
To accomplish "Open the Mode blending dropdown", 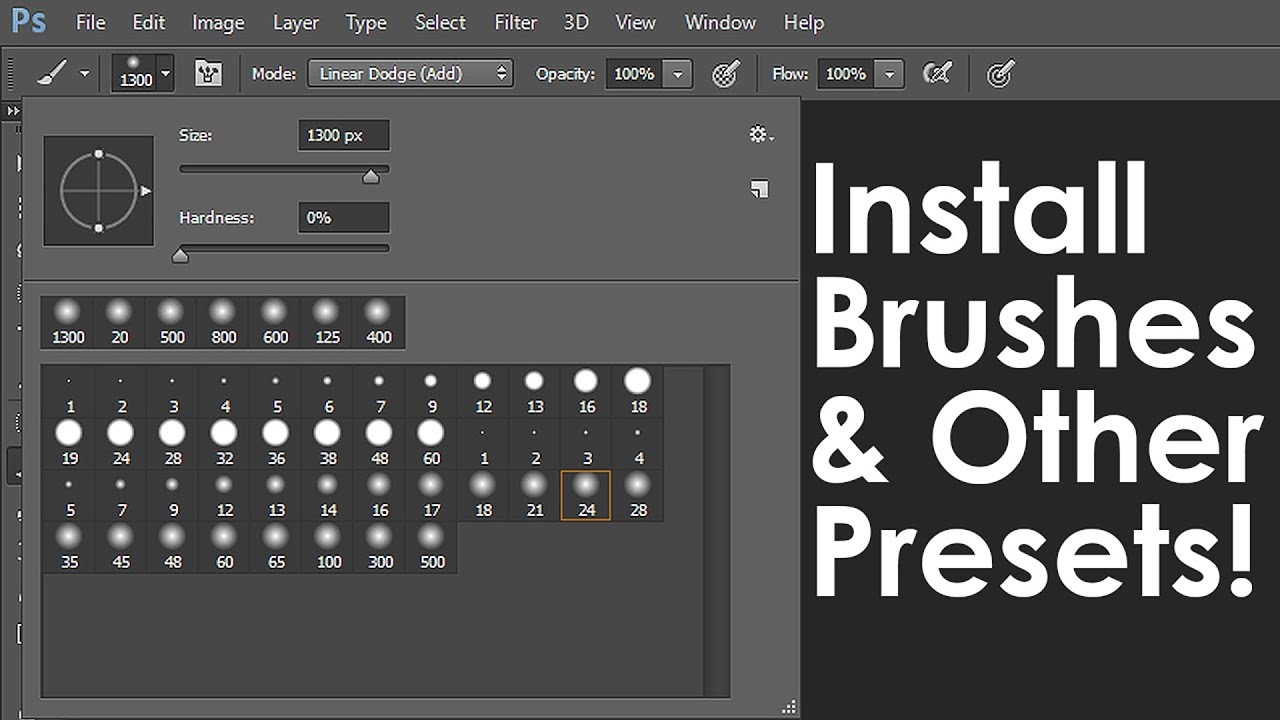I will [410, 74].
